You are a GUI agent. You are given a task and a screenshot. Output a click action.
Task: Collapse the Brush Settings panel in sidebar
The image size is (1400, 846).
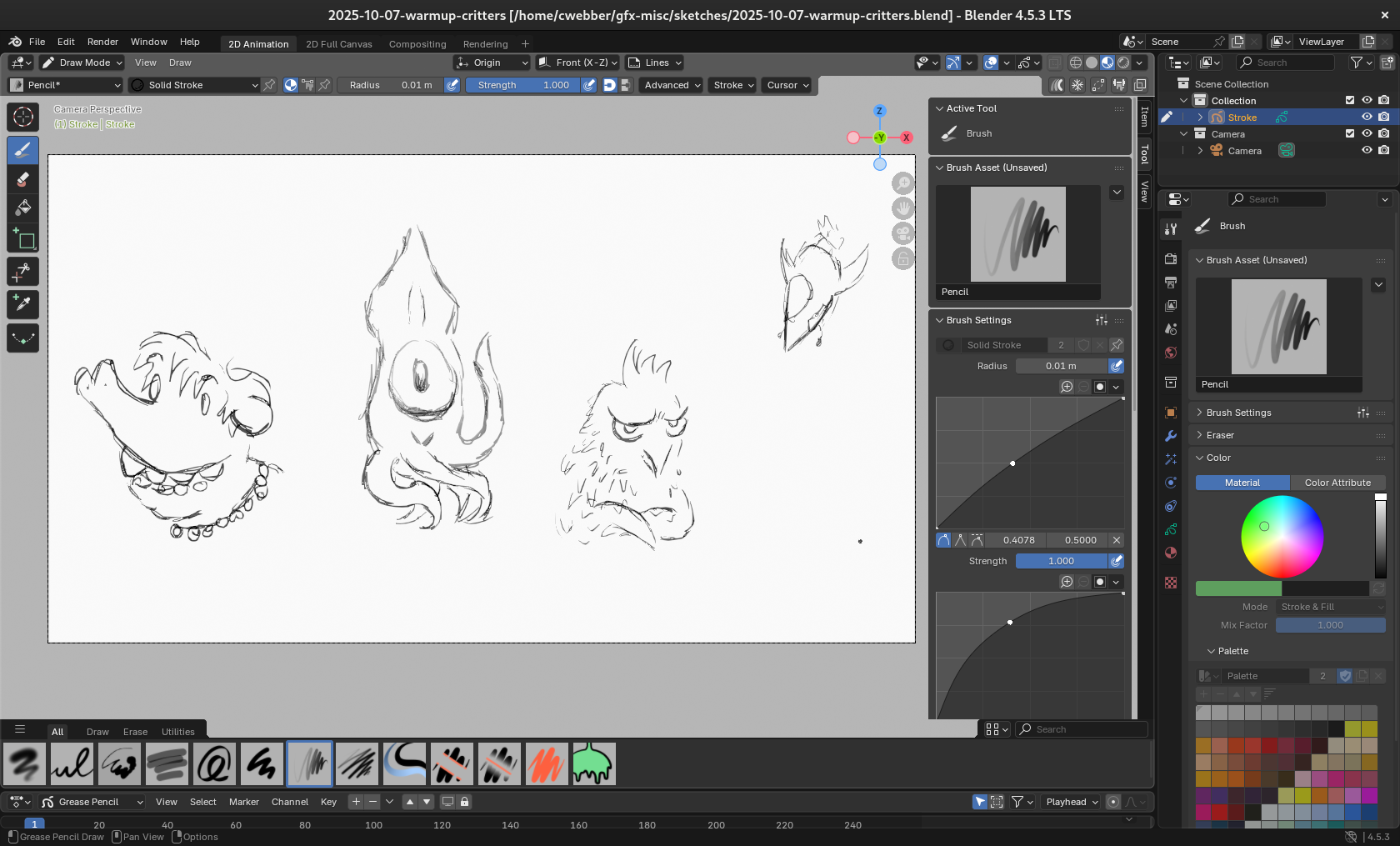[978, 320]
